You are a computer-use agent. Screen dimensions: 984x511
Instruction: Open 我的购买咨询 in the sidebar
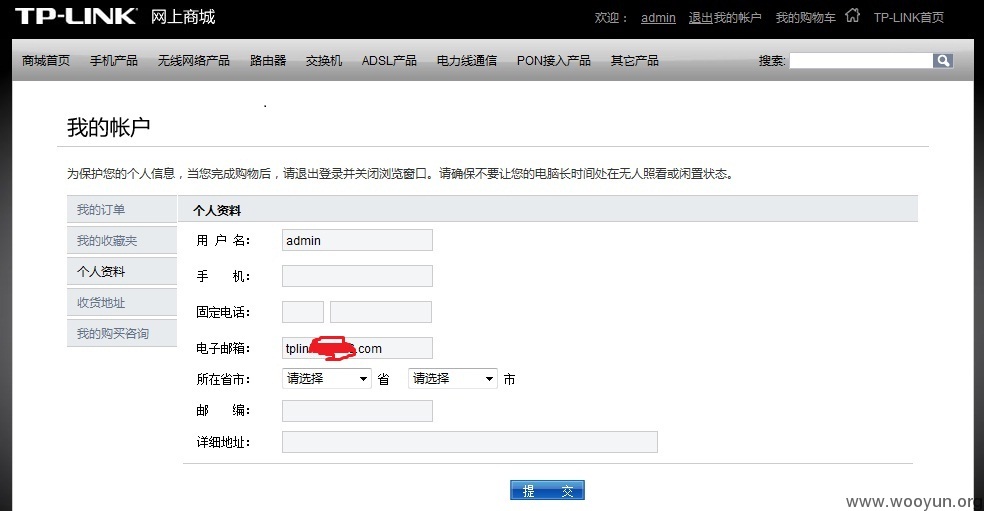(x=122, y=333)
